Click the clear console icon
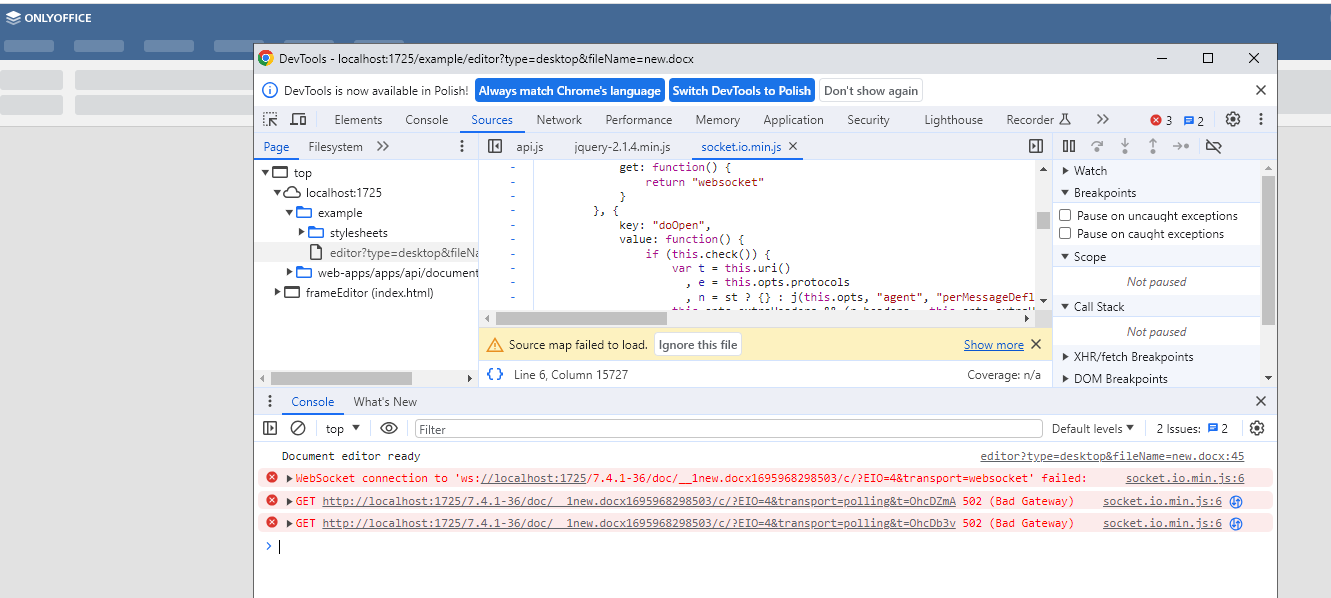The image size is (1331, 598). tap(298, 428)
